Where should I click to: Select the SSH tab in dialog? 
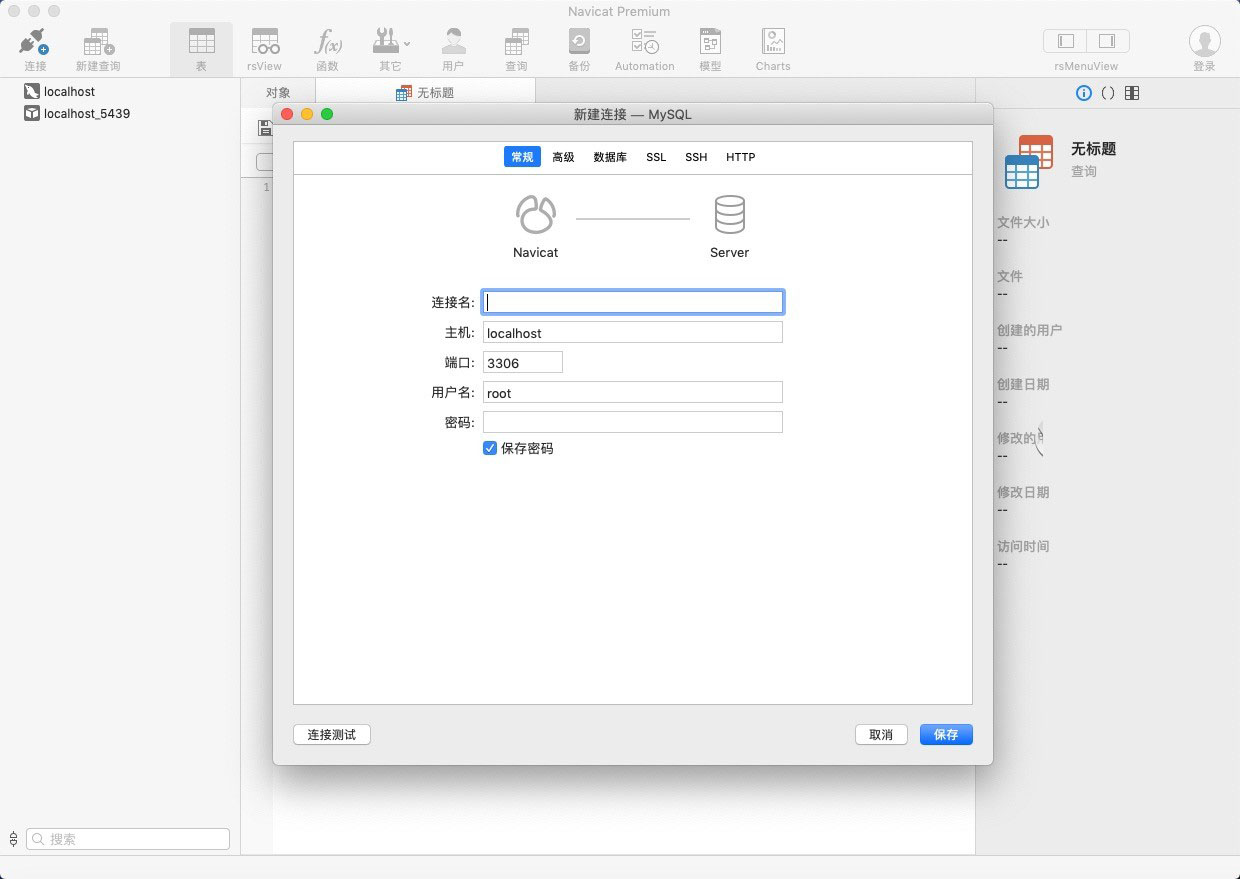(696, 157)
